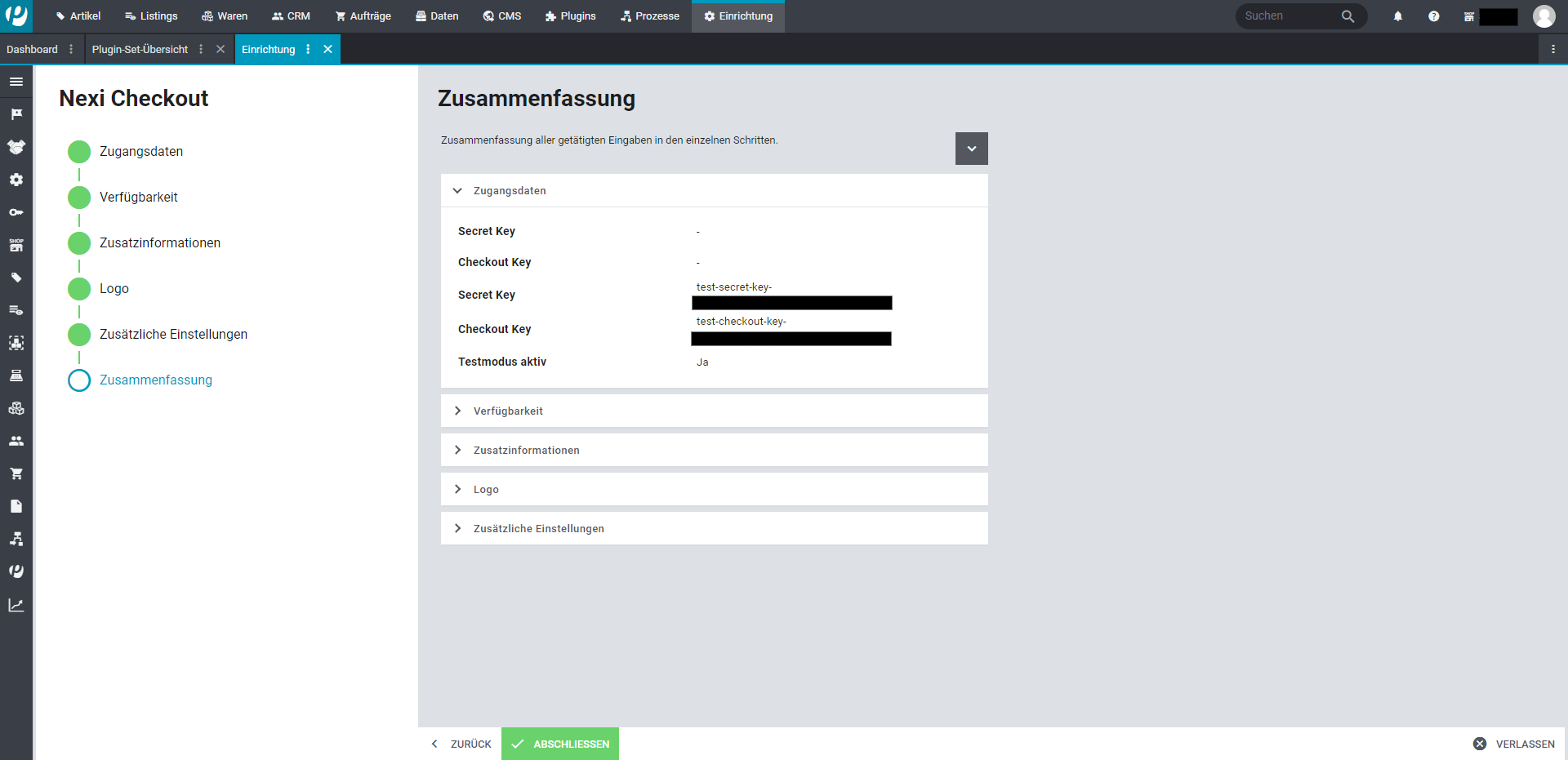Open the user avatar menu

[x=1544, y=16]
